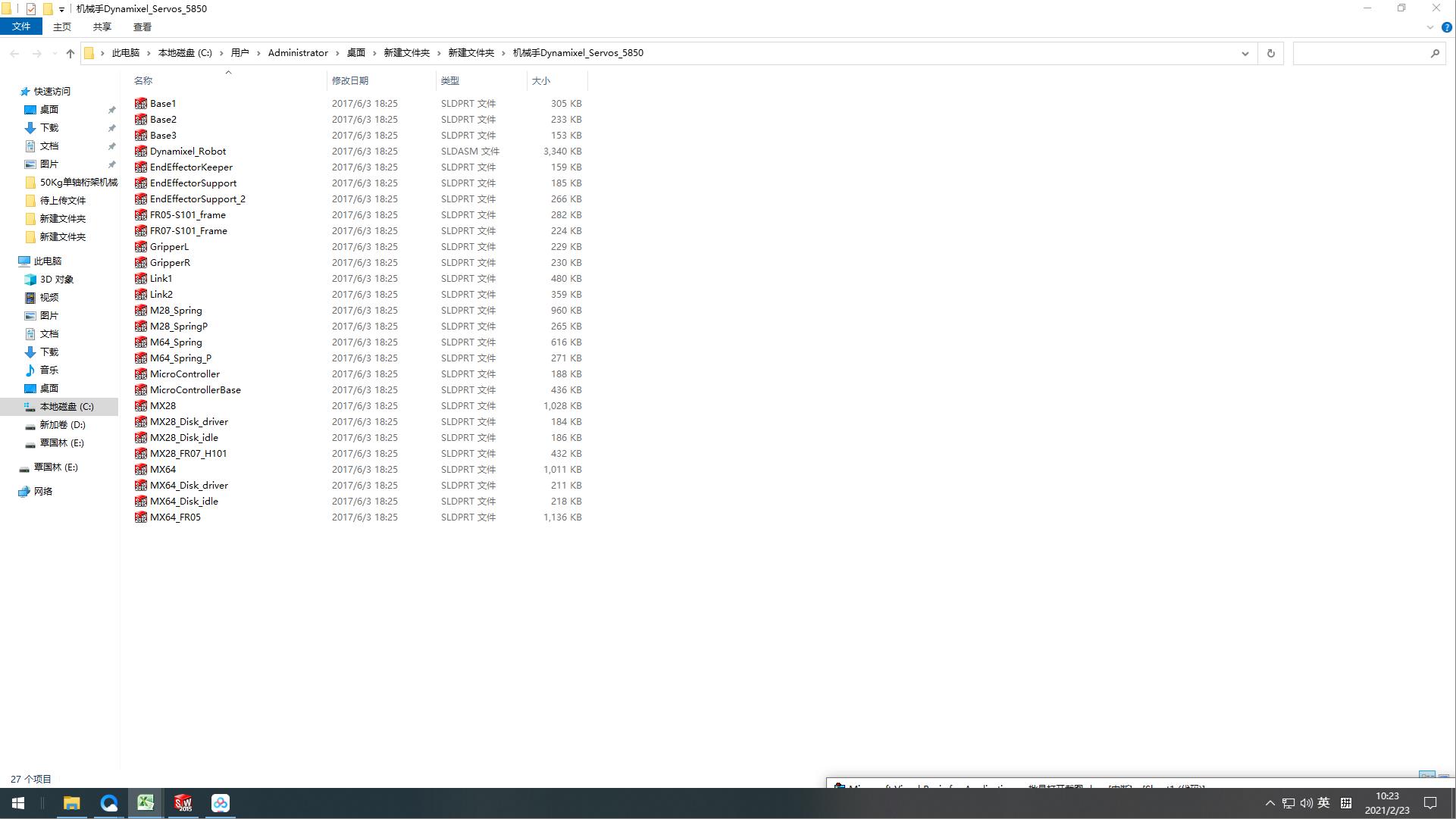Open SolidWorks 2015 from taskbar
The height and width of the screenshot is (819, 1456).
point(183,803)
